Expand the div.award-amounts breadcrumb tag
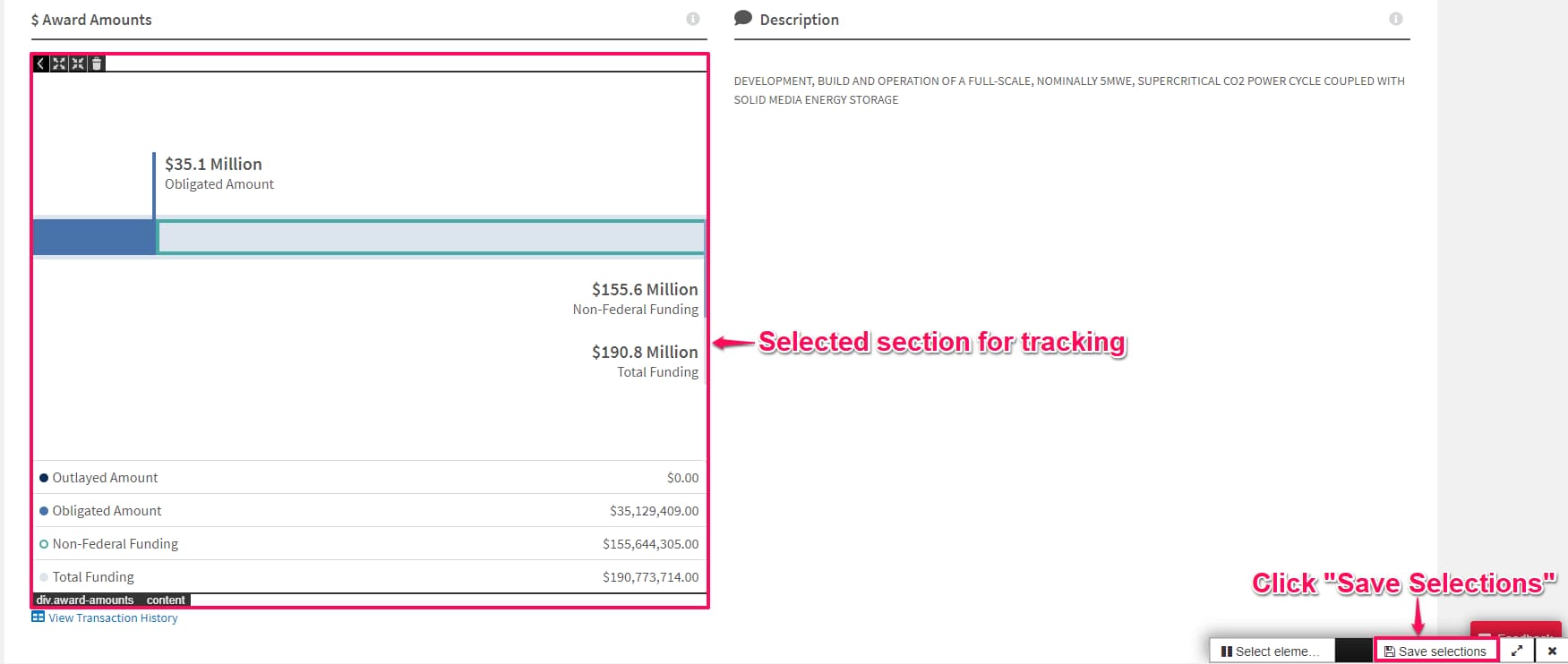Viewport: 1568px width, 664px height. [85, 600]
